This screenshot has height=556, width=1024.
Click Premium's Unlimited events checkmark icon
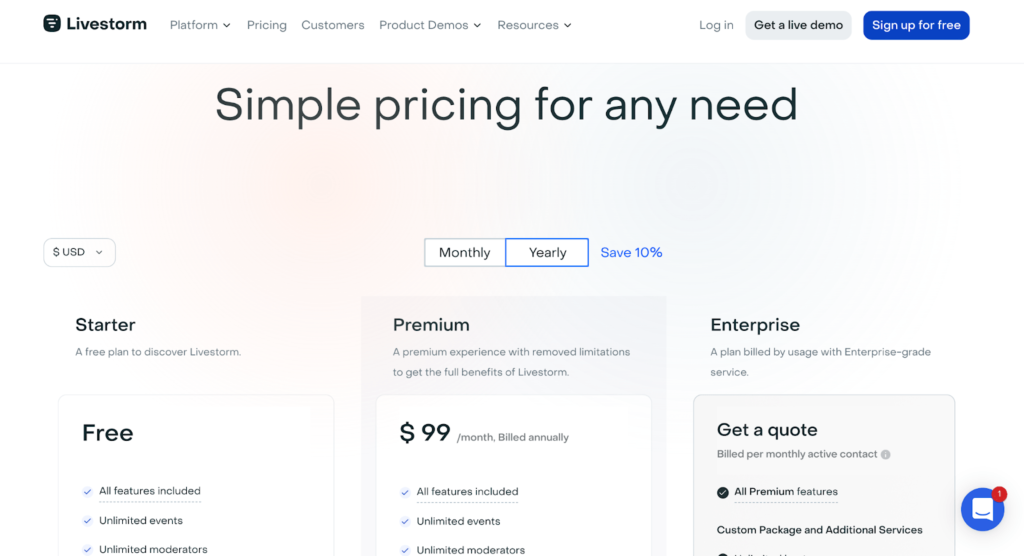click(x=405, y=521)
